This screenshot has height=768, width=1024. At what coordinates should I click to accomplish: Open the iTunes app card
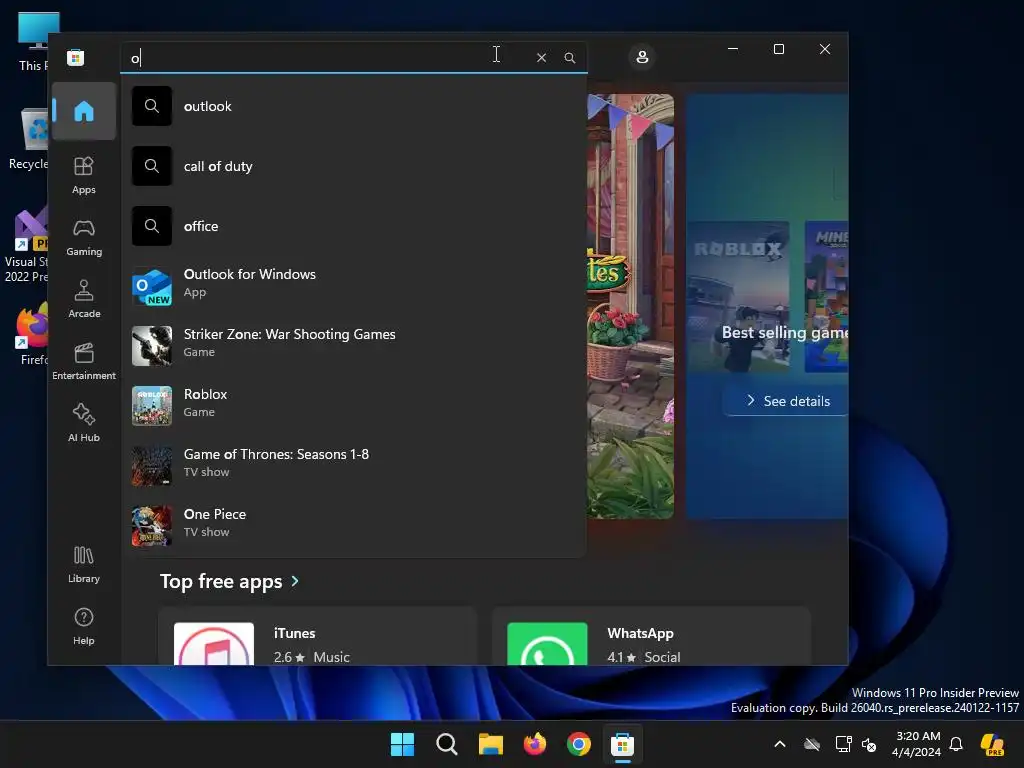tap(317, 637)
